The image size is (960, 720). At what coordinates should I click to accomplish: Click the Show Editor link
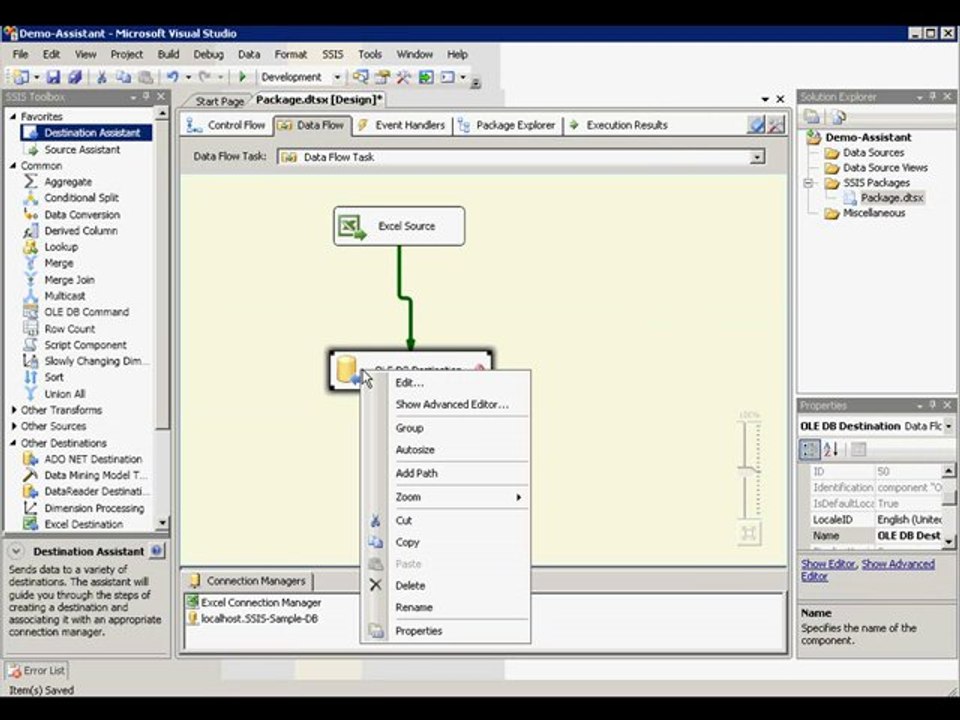[828, 564]
